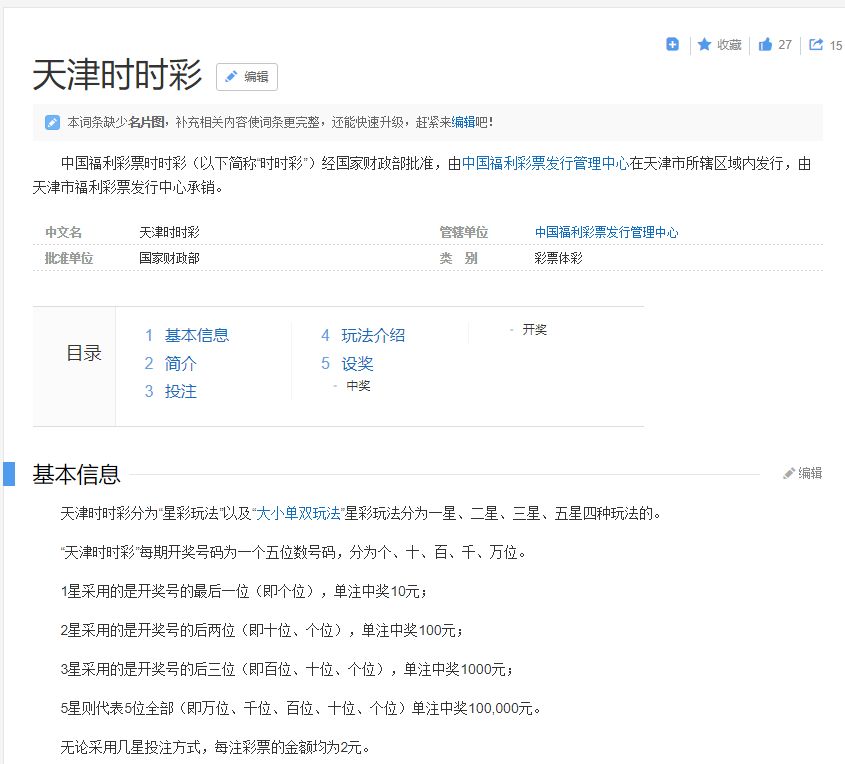The image size is (845, 764).
Task: Click the pencil edit icon beside 基本信息 heading
Action: (x=789, y=472)
